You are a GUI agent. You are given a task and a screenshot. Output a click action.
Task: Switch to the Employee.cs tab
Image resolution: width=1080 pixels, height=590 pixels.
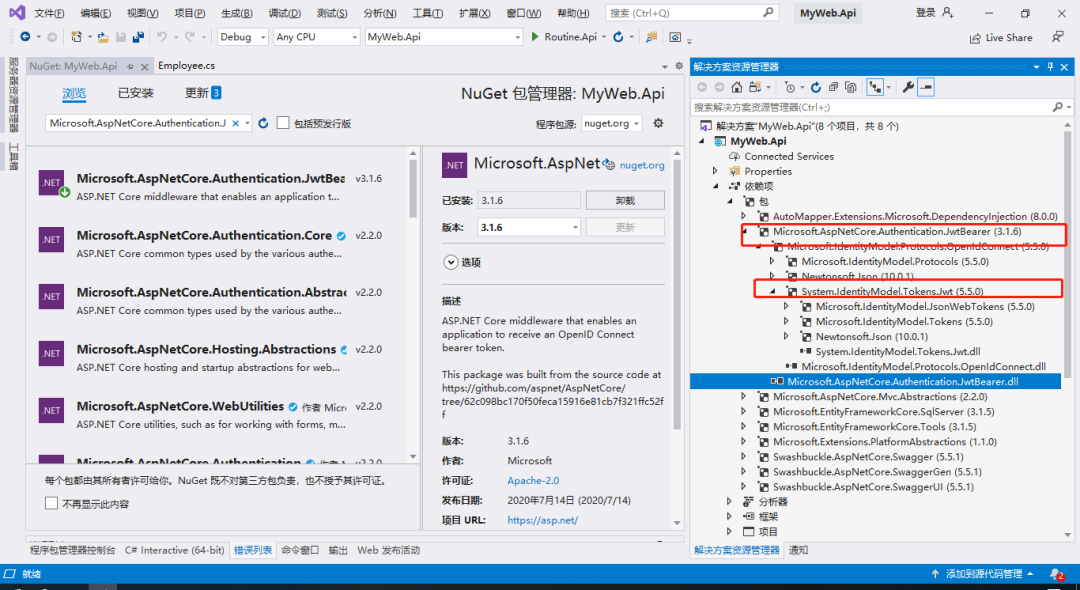tap(187, 66)
